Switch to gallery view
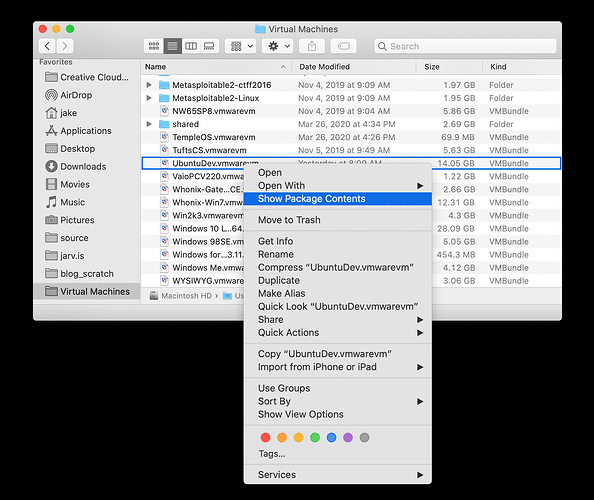Screen dimensions: 594x500 point(209,46)
